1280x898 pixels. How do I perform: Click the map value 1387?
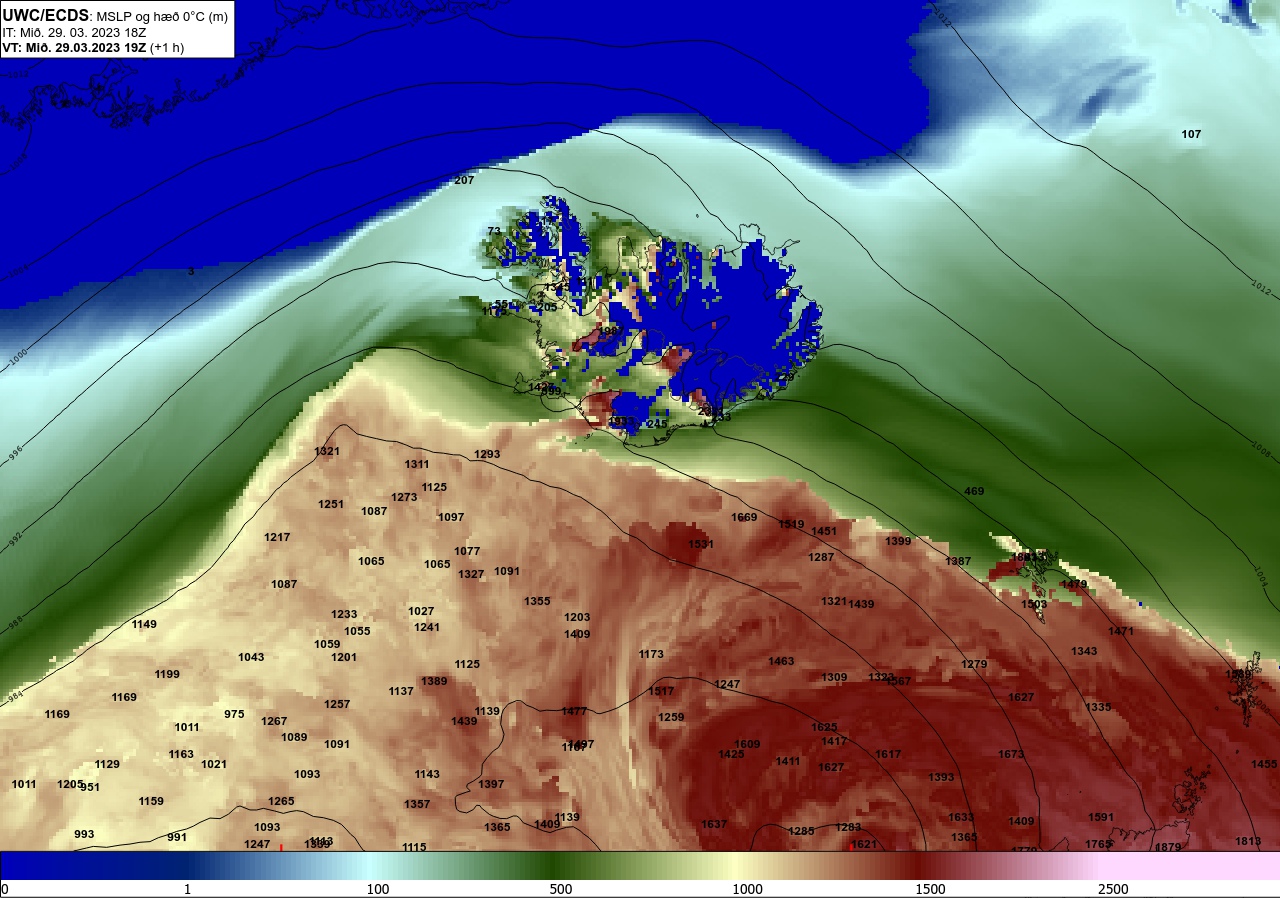(x=958, y=561)
